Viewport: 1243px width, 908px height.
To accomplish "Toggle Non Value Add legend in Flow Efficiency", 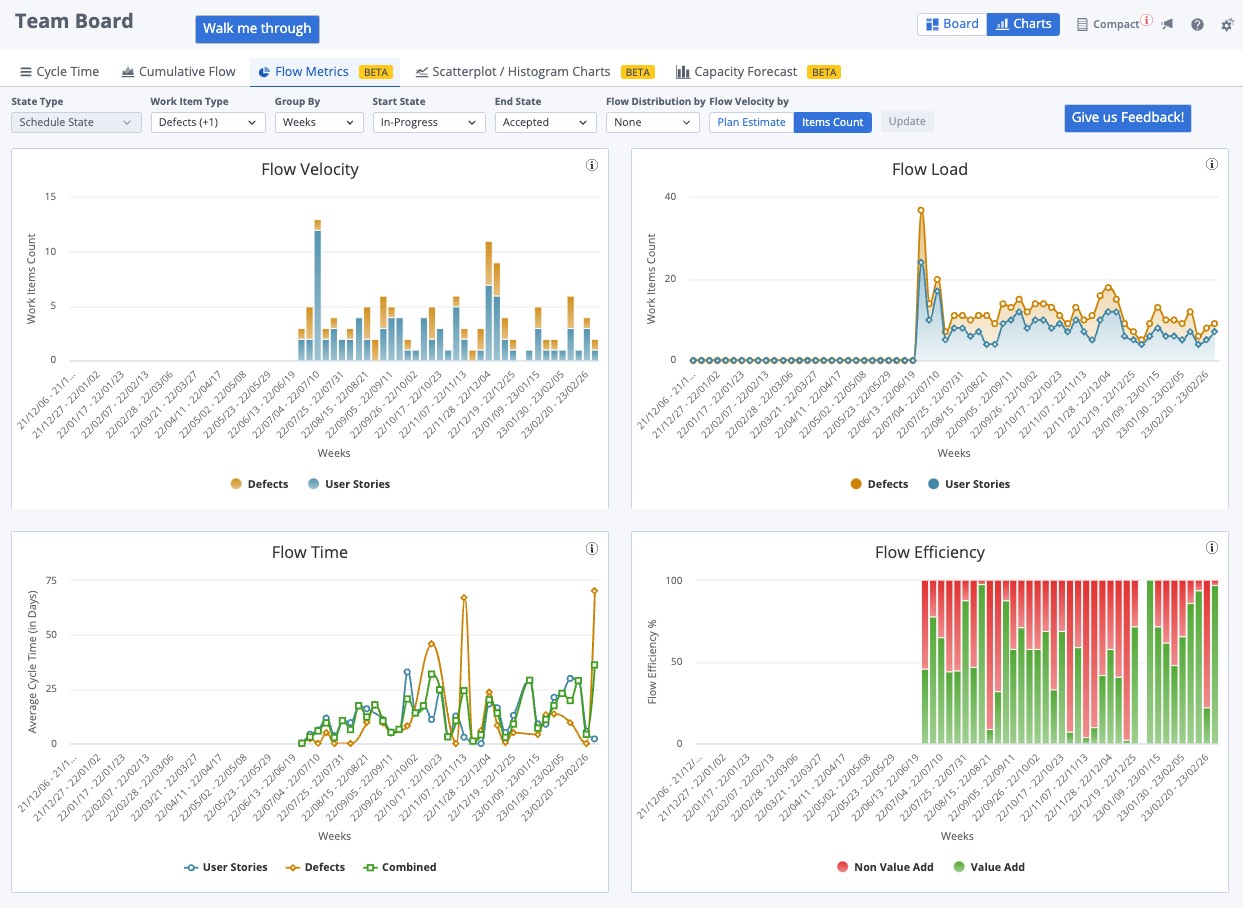I will coord(841,867).
